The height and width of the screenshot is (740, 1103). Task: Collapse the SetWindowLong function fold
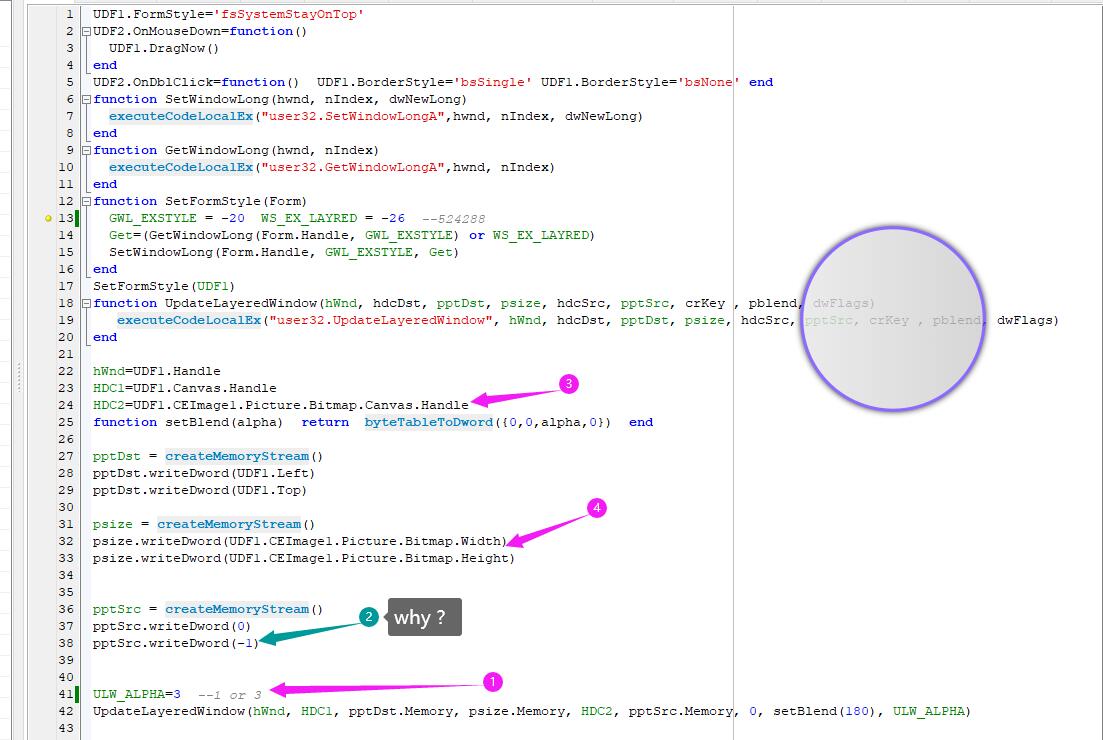86,100
